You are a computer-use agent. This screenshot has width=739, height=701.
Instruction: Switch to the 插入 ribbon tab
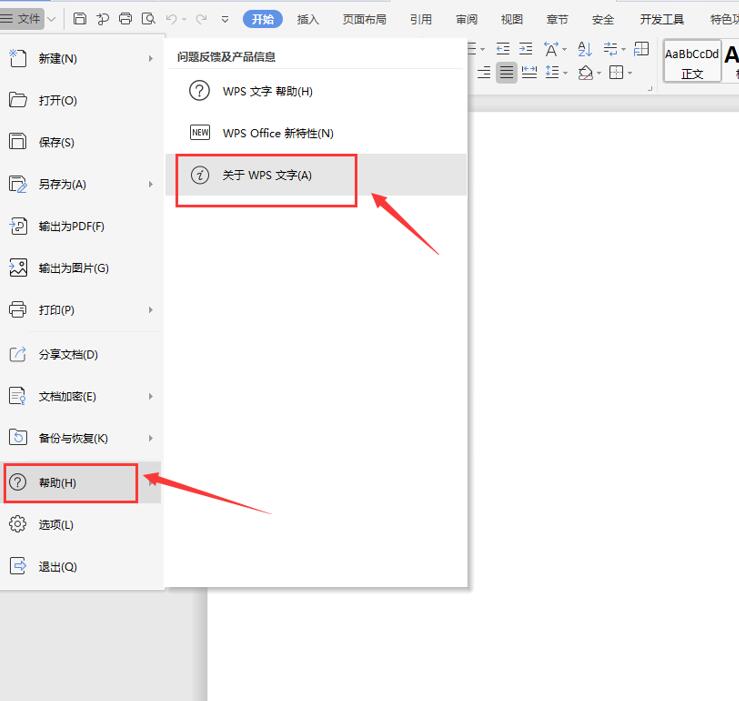(x=308, y=19)
